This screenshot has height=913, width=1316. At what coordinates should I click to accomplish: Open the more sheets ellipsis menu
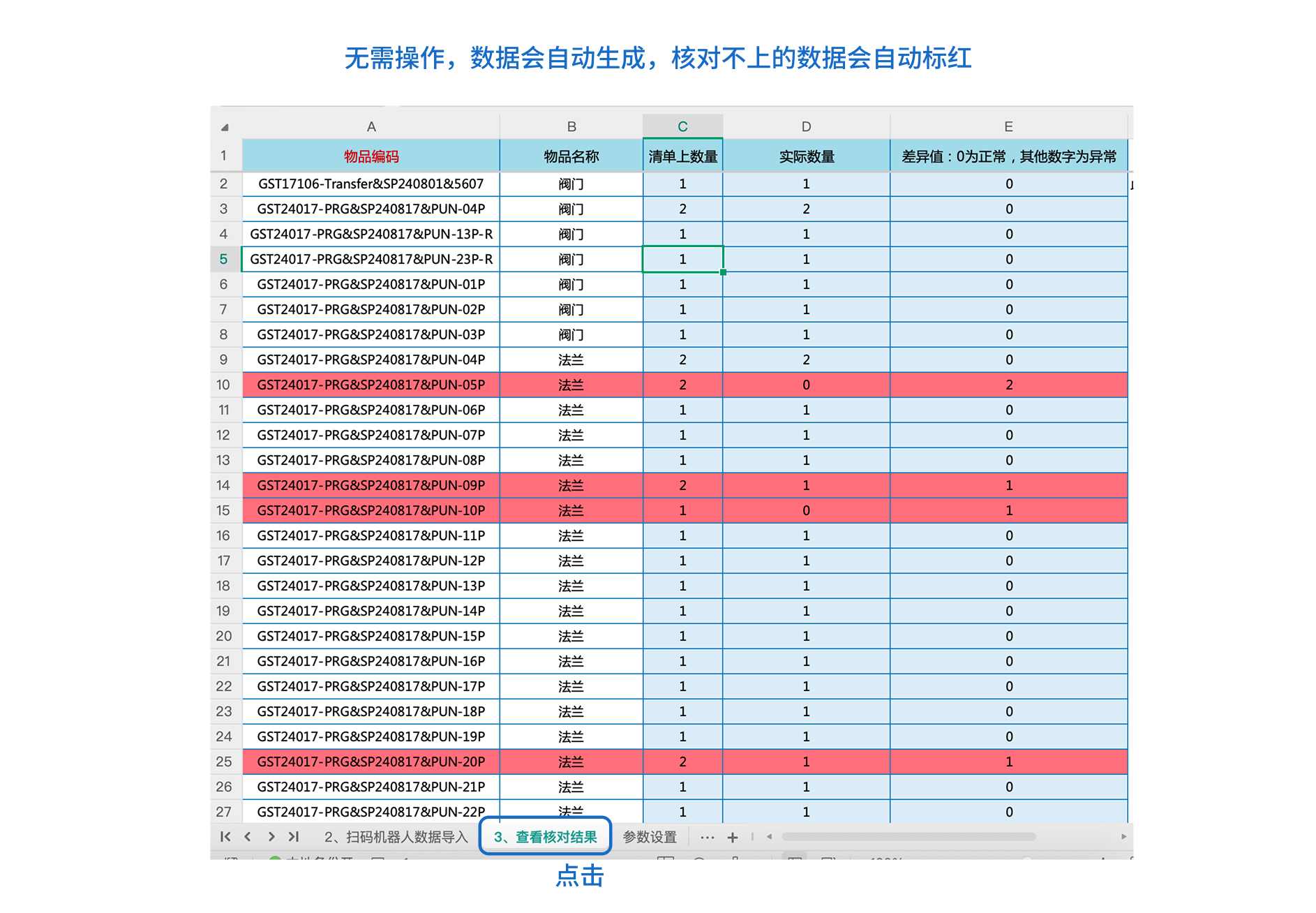coord(708,837)
